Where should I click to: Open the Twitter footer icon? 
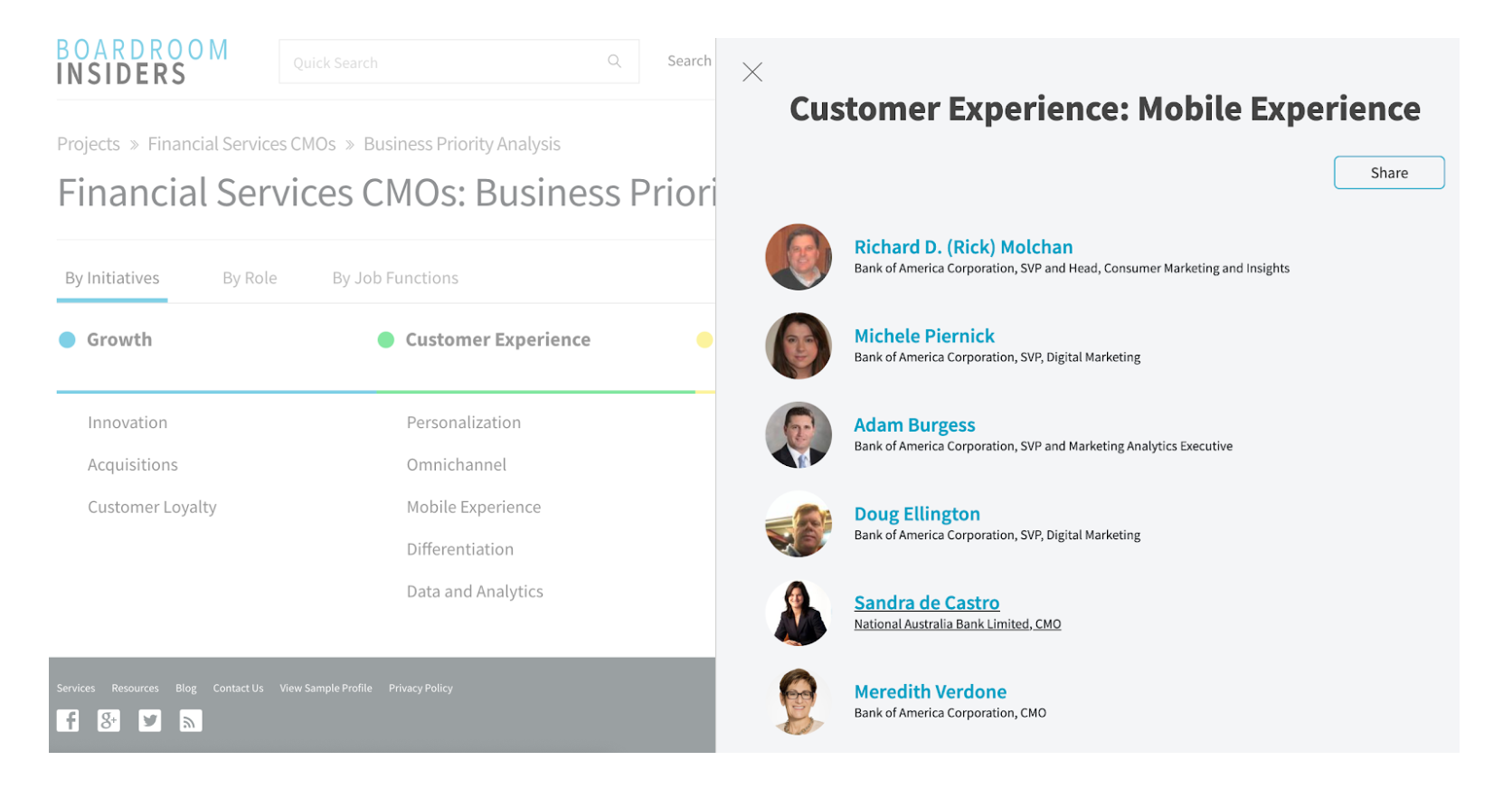150,720
